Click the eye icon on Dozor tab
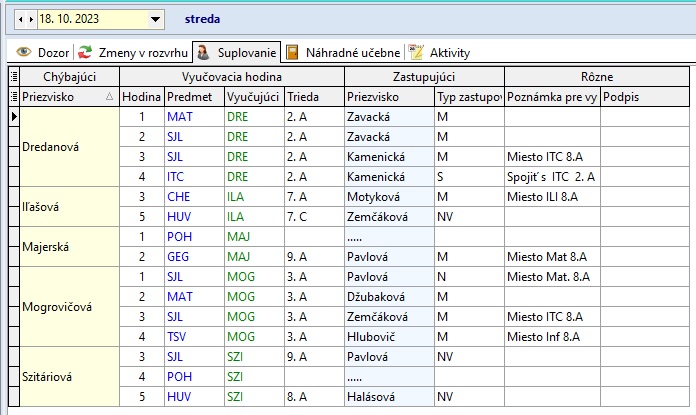696x415 pixels. [x=23, y=52]
